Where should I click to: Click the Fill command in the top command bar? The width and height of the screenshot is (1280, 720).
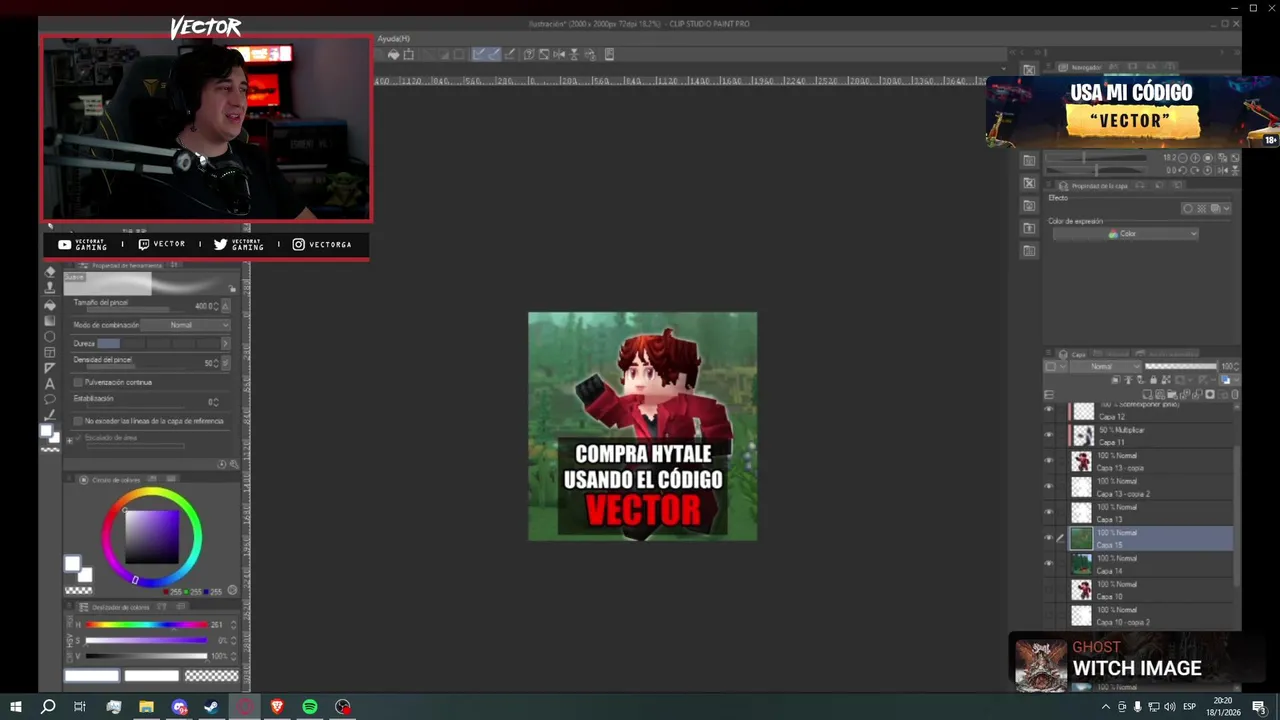tap(394, 55)
